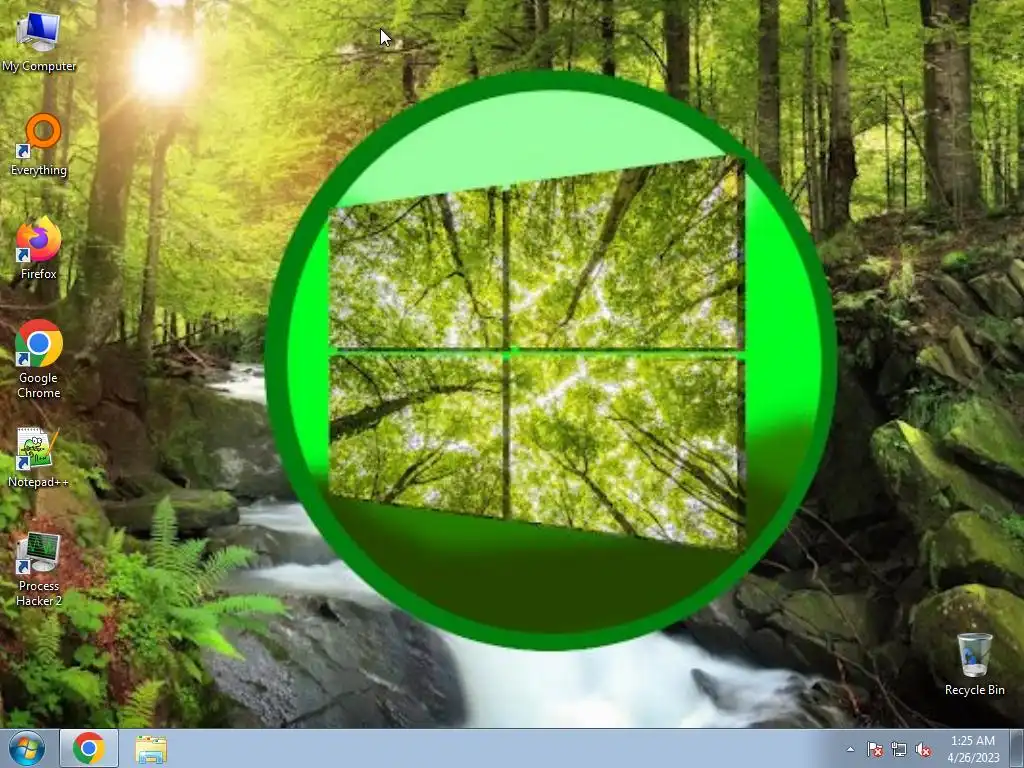1024x768 pixels.
Task: Select the Recycle Bin icon
Action: [974, 664]
